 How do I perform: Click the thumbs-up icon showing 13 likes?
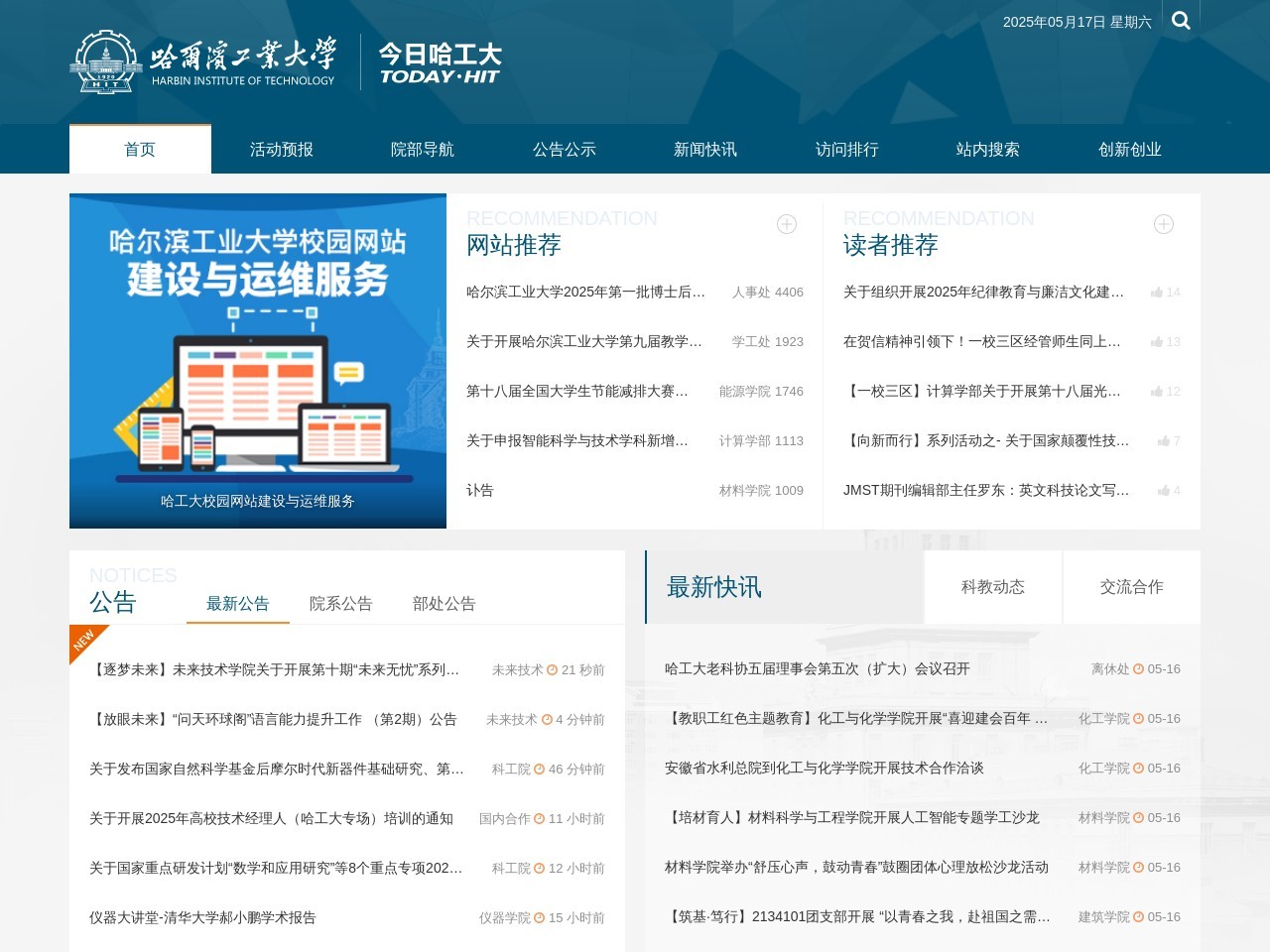(1157, 342)
